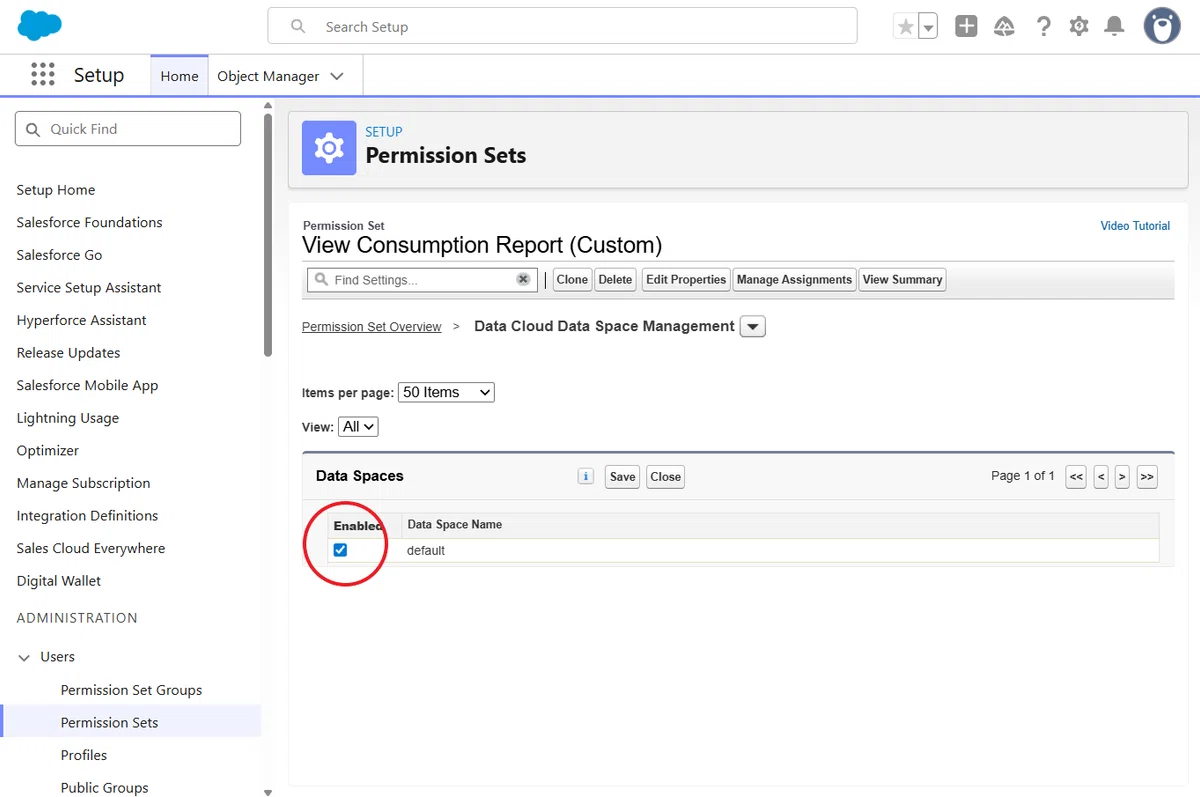
Task: Open Salesforce Mobile App in sidebar
Action: point(87,385)
